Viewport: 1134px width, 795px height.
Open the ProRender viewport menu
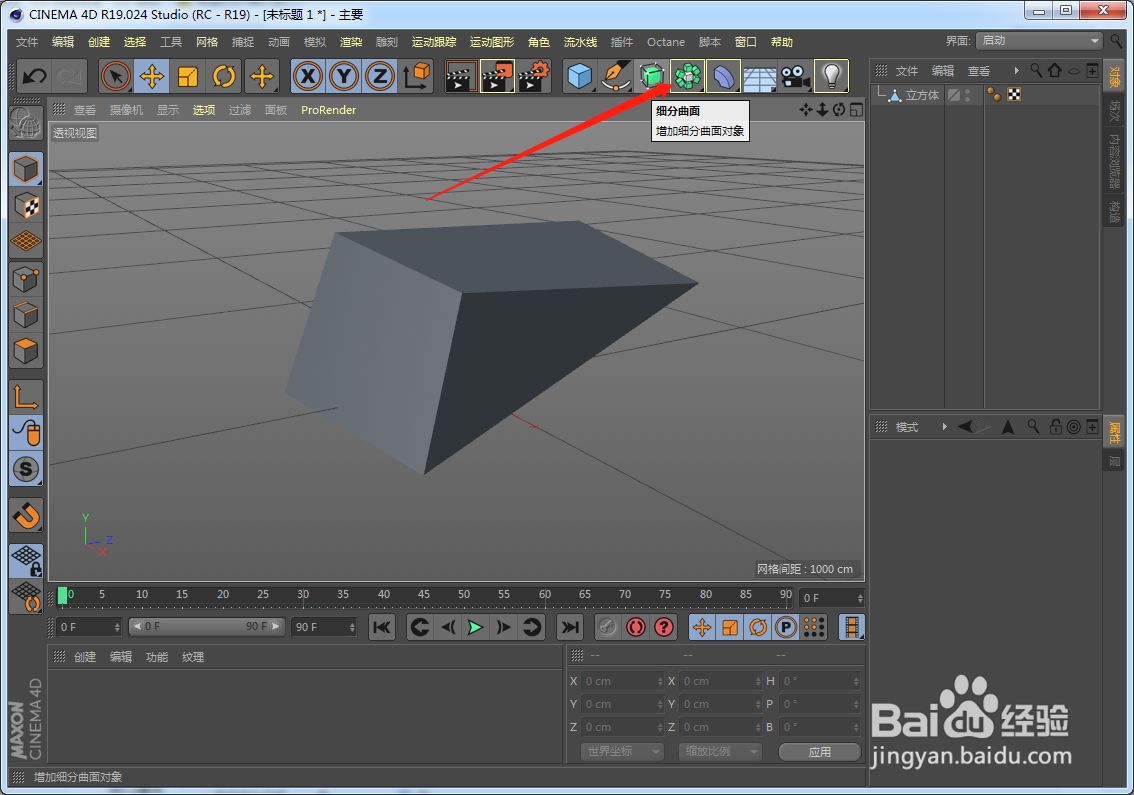point(328,110)
